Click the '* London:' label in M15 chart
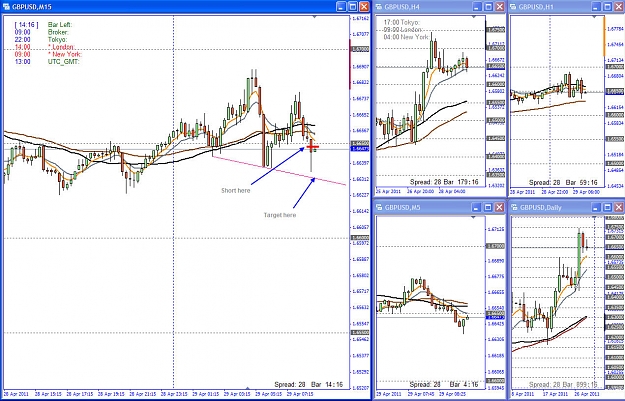The image size is (625, 401). [x=61, y=47]
